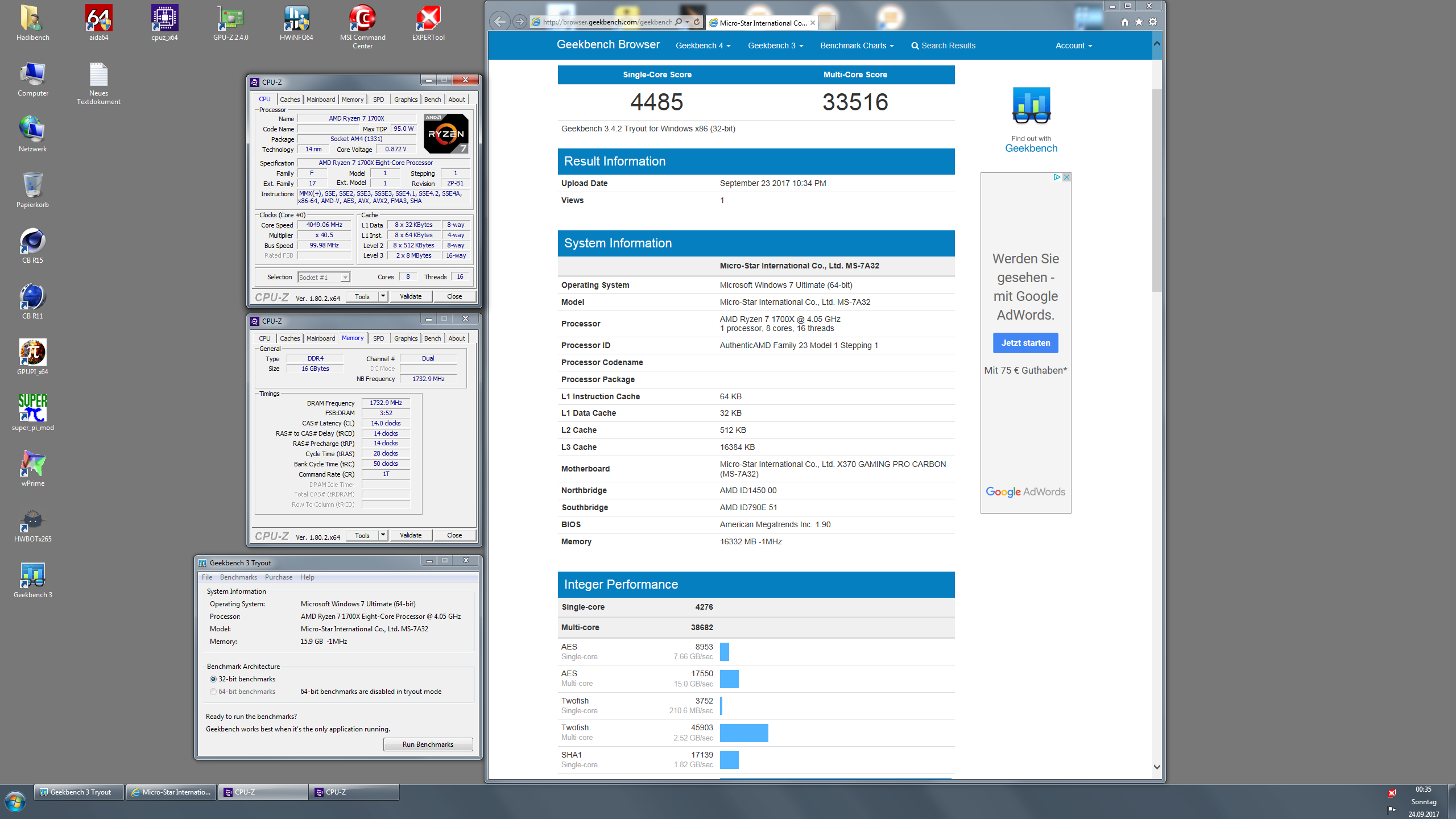The height and width of the screenshot is (819, 1456).
Task: Click the taskbar clock showing 00:35
Action: pos(1423,789)
